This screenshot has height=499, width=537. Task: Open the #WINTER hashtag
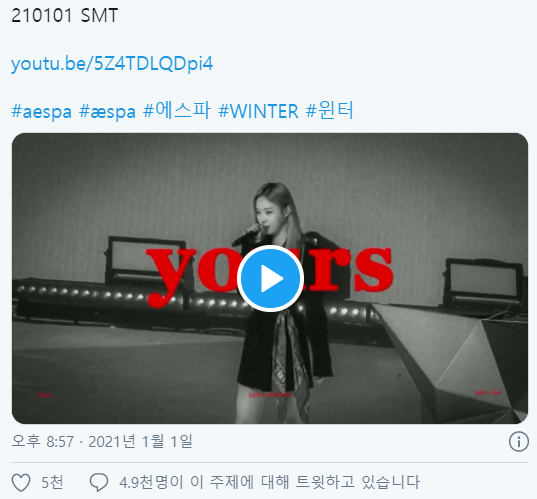coord(259,111)
